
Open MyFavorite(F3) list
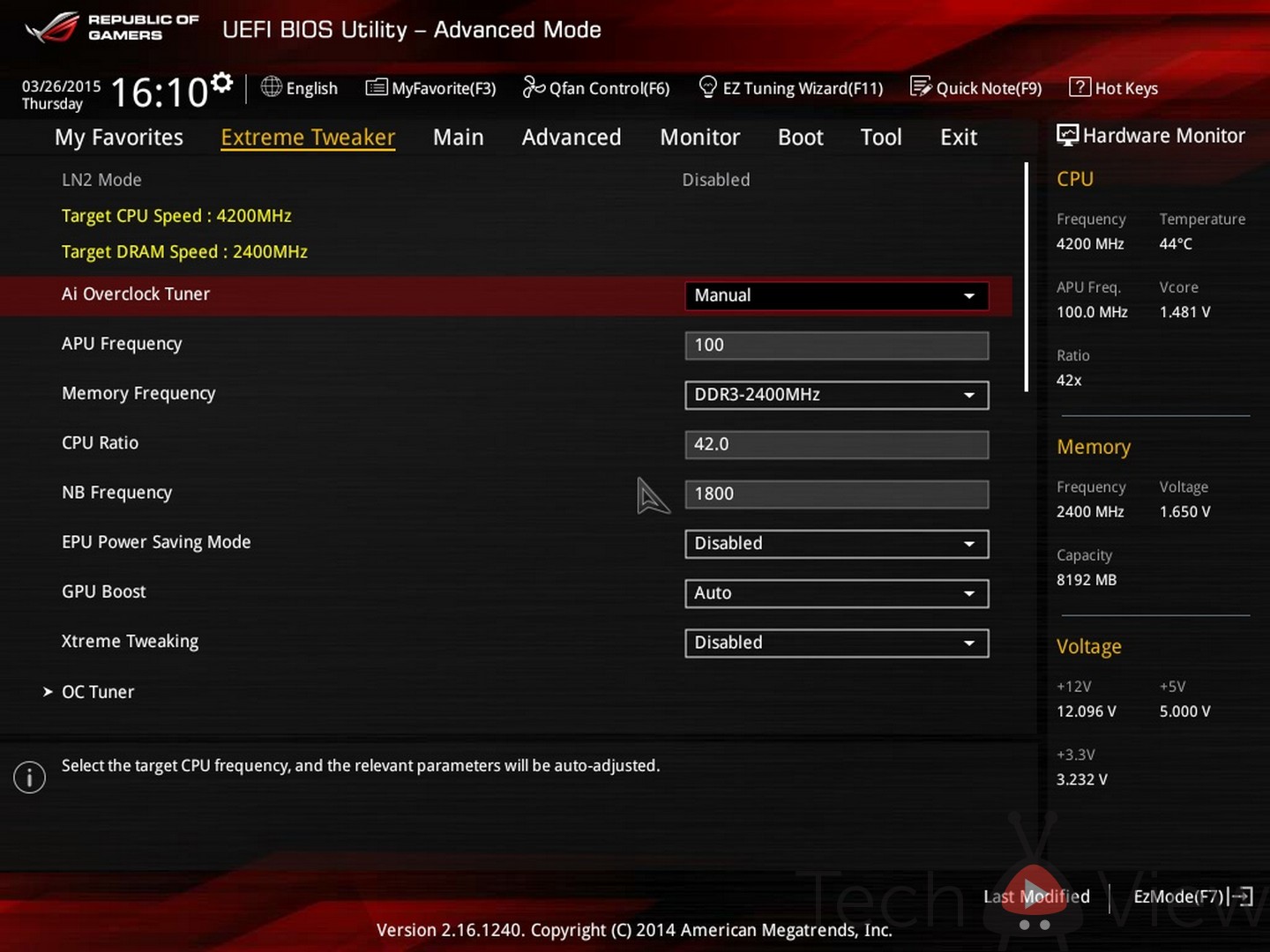[430, 87]
